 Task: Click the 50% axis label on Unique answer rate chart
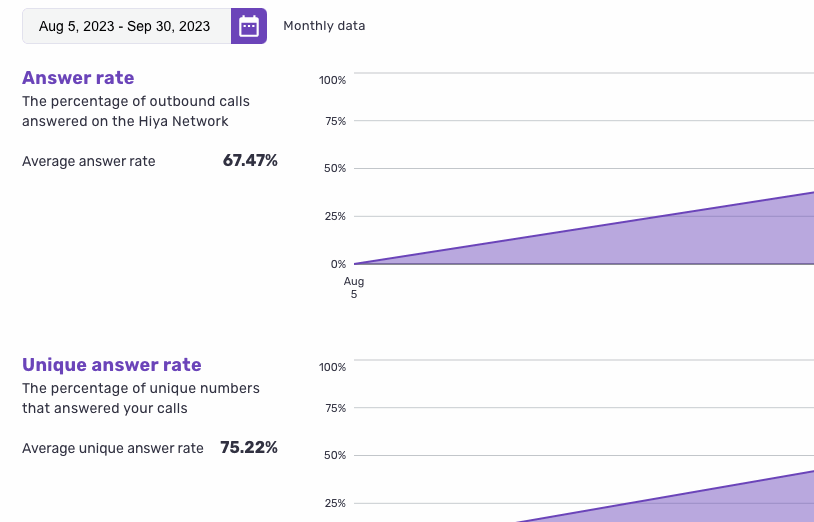[335, 455]
